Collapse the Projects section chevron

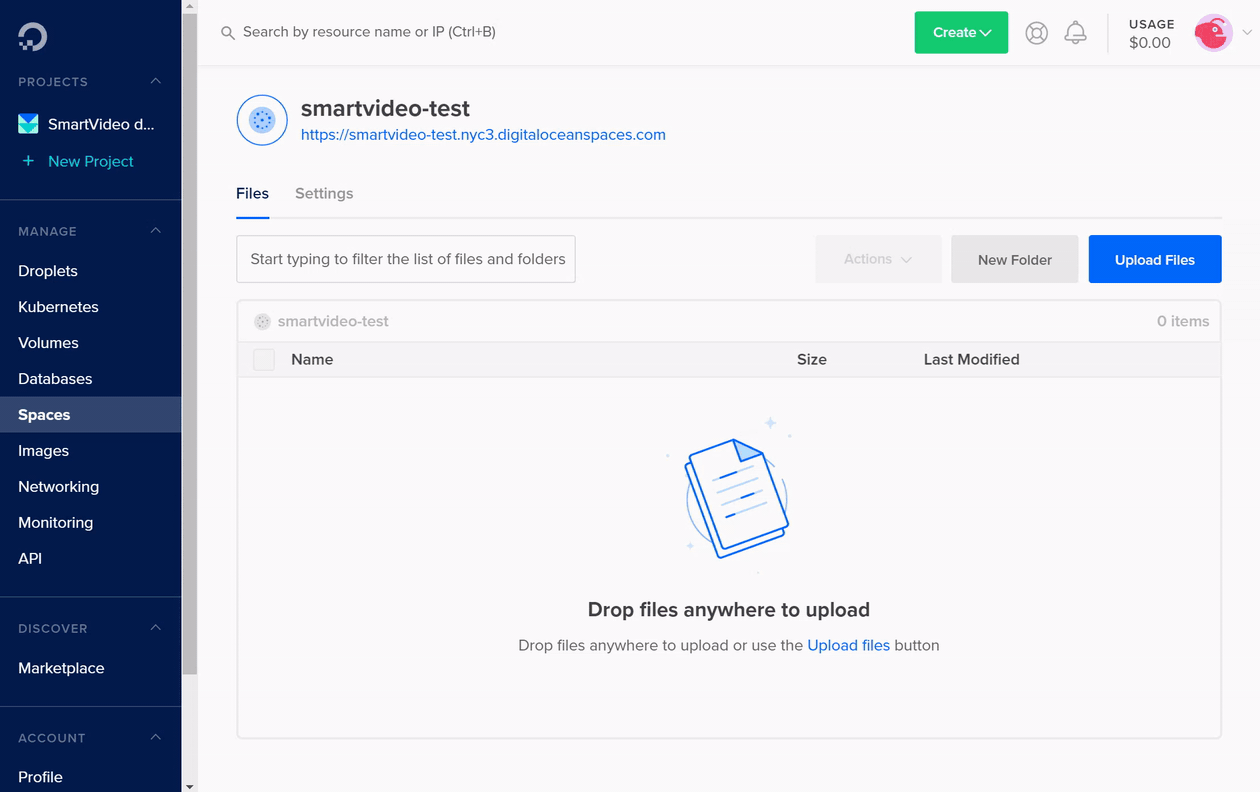click(x=155, y=81)
